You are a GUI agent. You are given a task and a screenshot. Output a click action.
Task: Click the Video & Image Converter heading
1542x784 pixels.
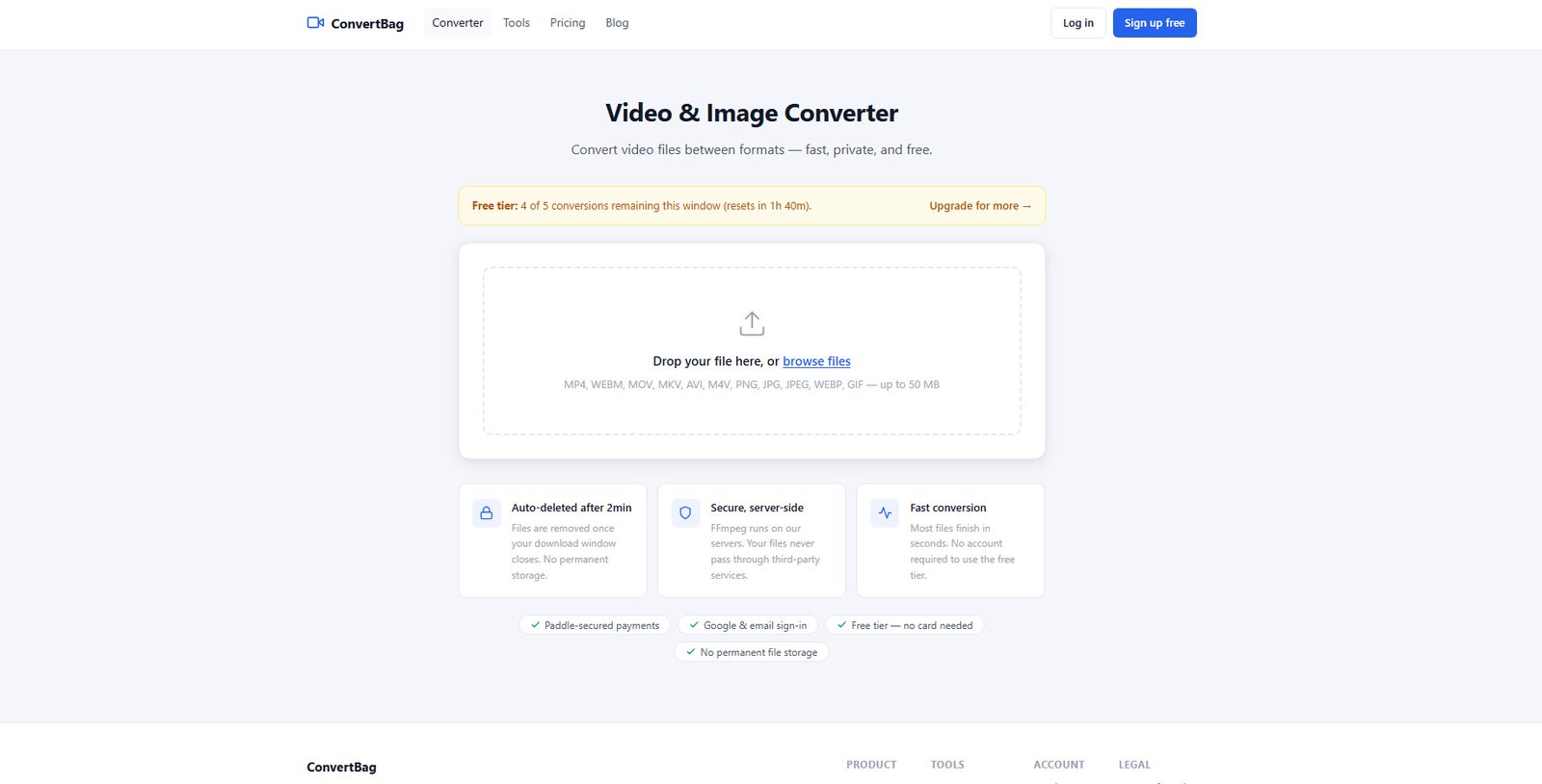point(752,113)
